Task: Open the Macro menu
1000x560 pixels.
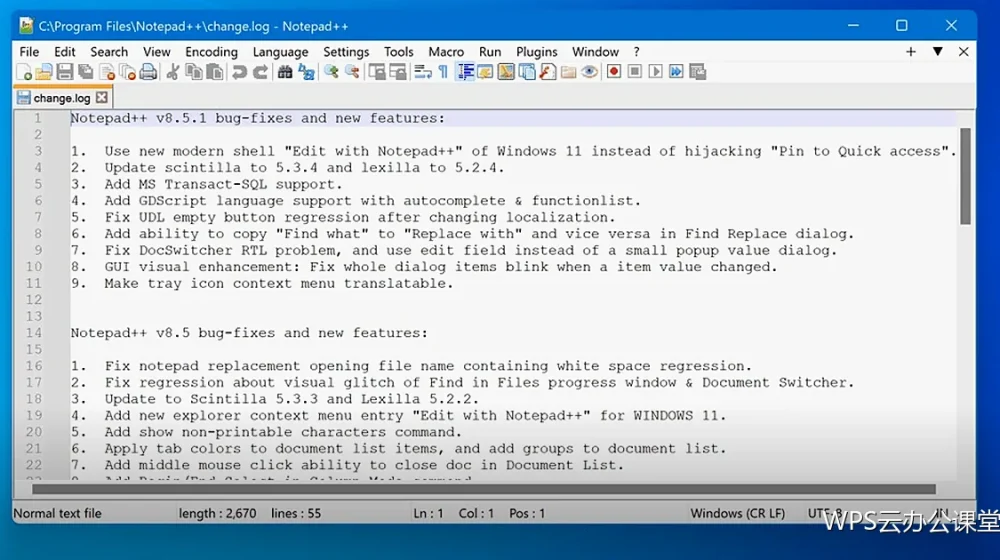Action: (x=446, y=52)
